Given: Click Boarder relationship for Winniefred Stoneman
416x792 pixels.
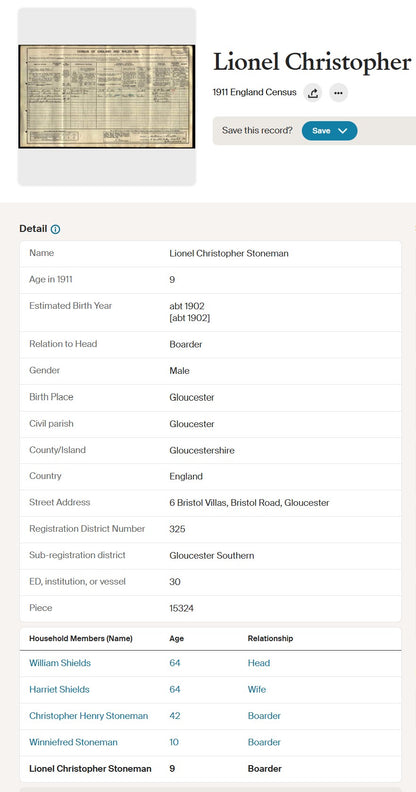Looking at the screenshot, I should tap(264, 742).
